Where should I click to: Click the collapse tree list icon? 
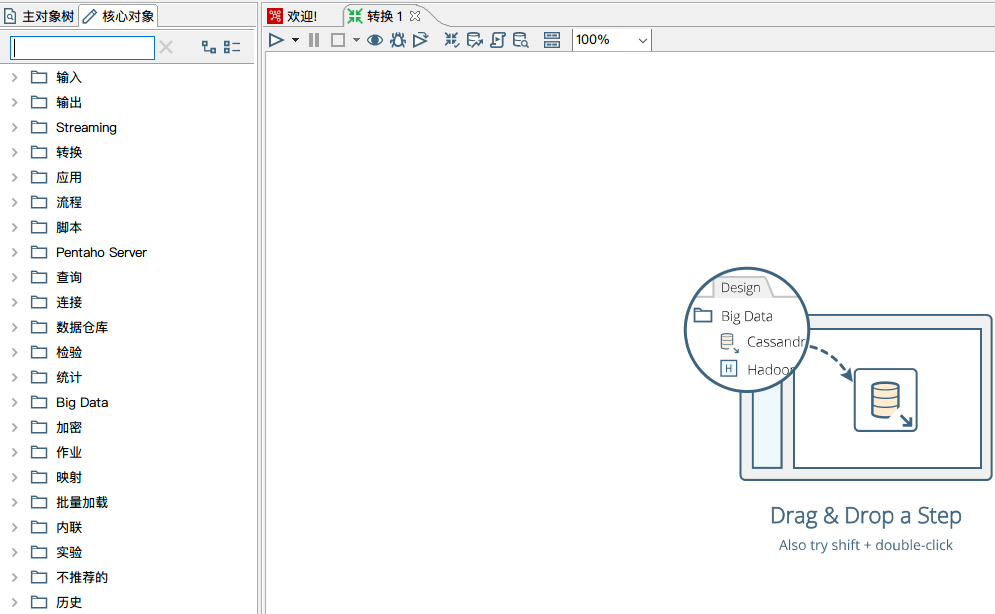click(232, 47)
